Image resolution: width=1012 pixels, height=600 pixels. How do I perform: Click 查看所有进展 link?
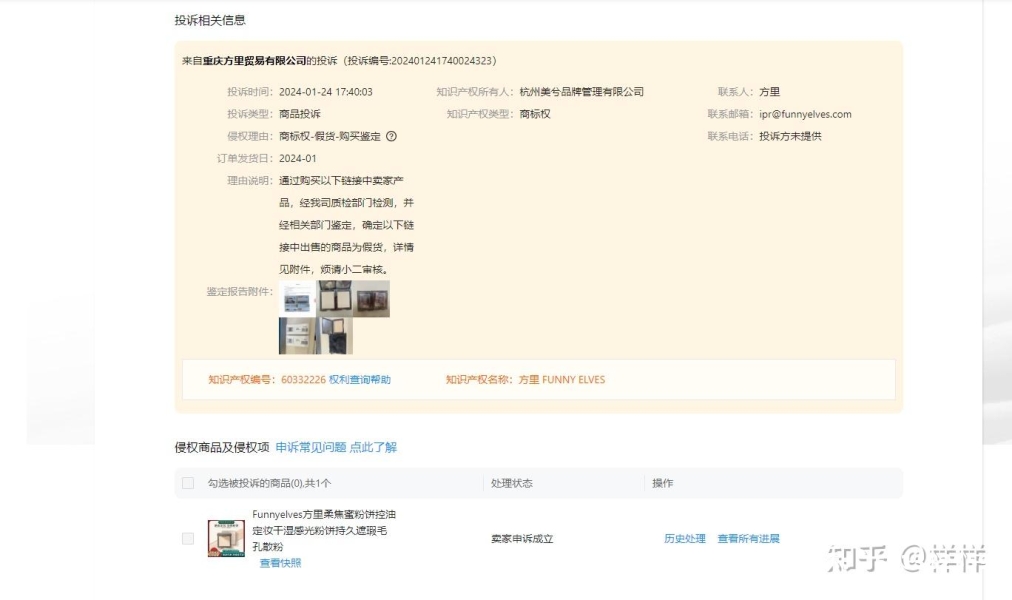coord(748,539)
